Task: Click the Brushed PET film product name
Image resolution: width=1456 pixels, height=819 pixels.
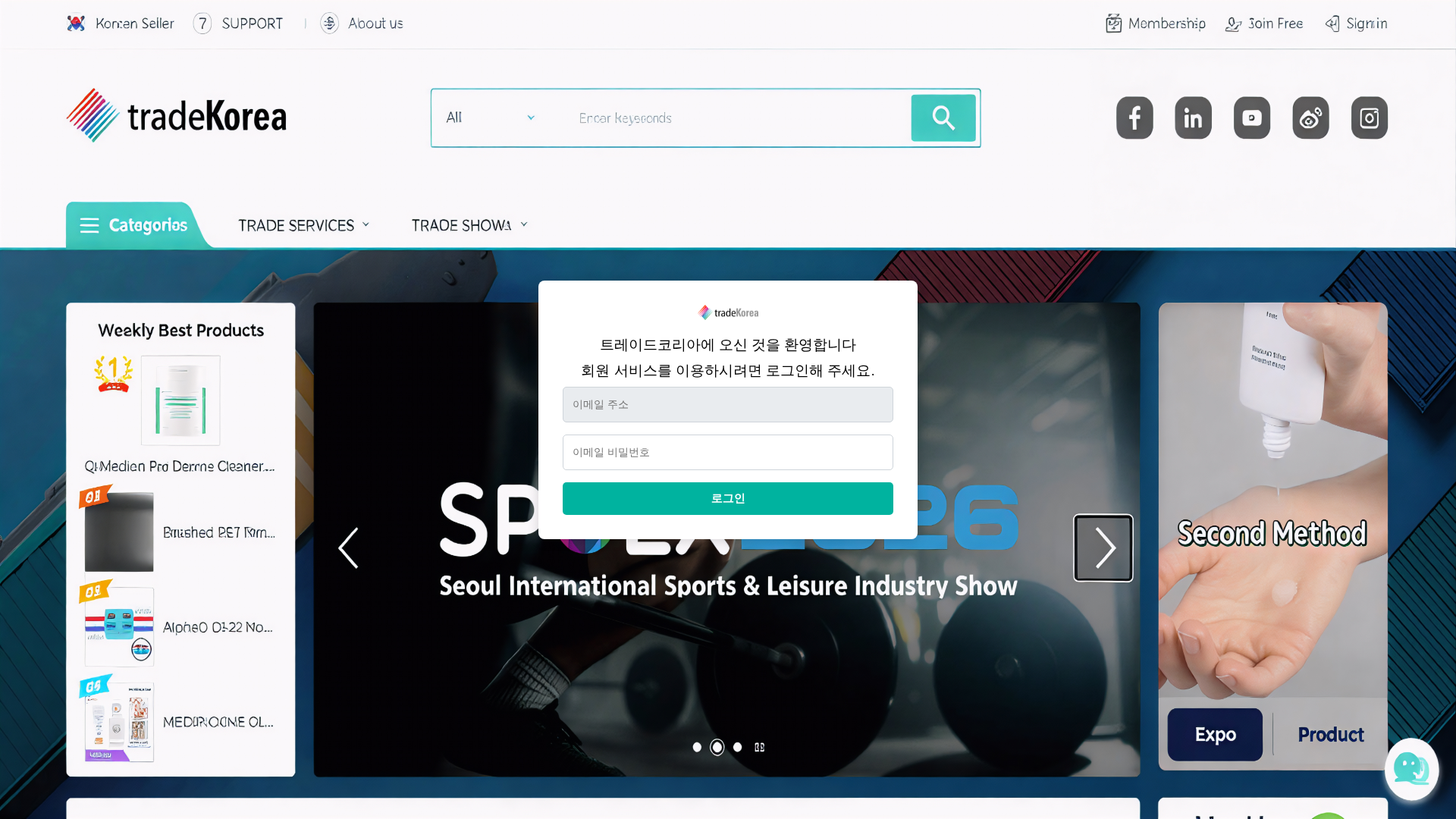Action: [x=219, y=532]
